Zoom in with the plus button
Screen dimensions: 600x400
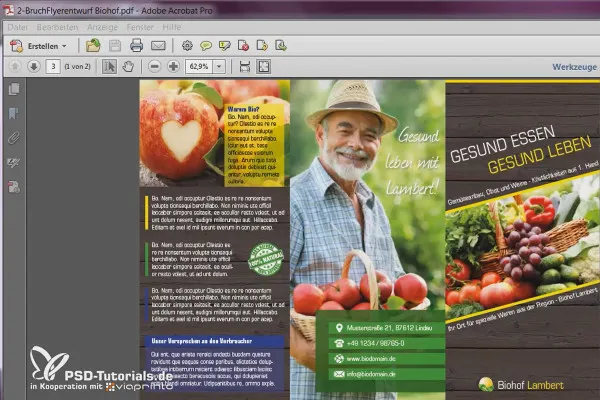pyautogui.click(x=173, y=66)
